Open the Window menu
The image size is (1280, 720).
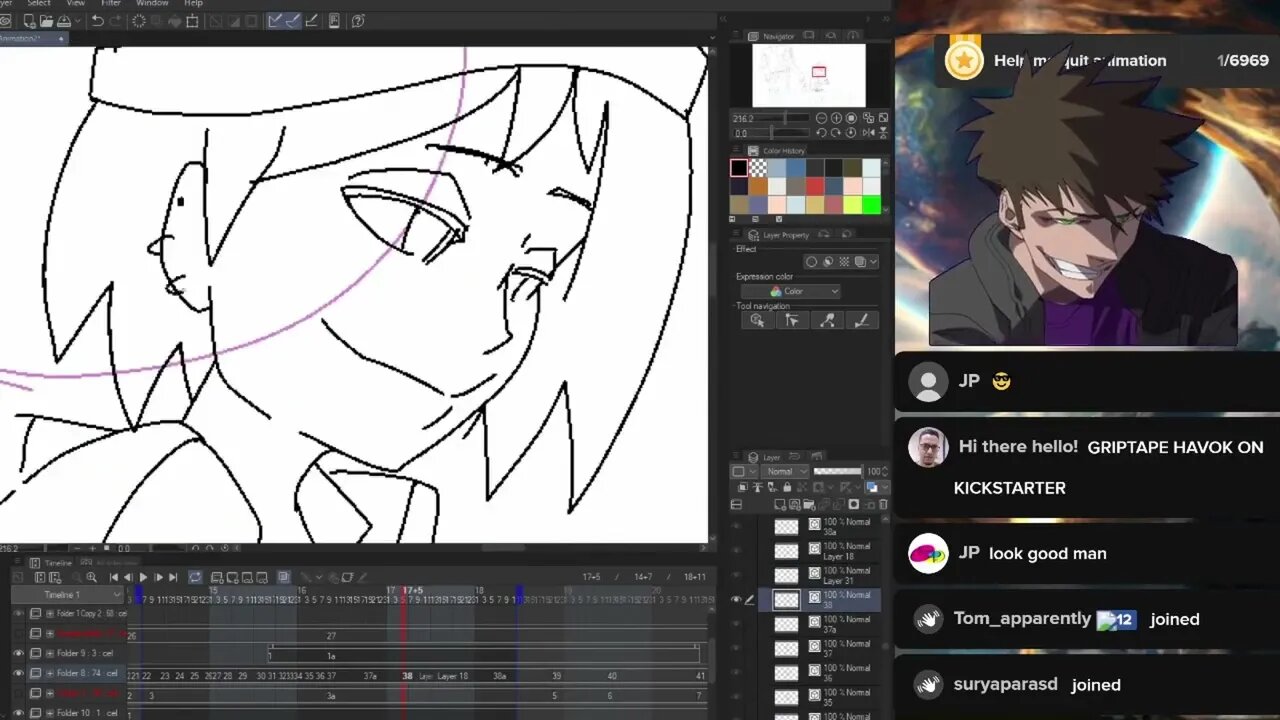(x=152, y=3)
